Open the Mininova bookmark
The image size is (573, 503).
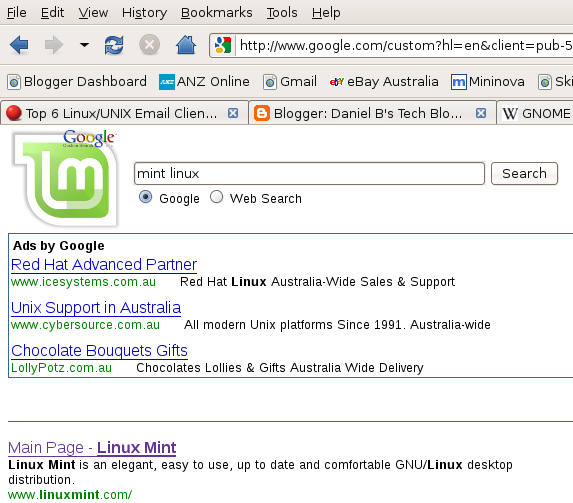click(488, 82)
